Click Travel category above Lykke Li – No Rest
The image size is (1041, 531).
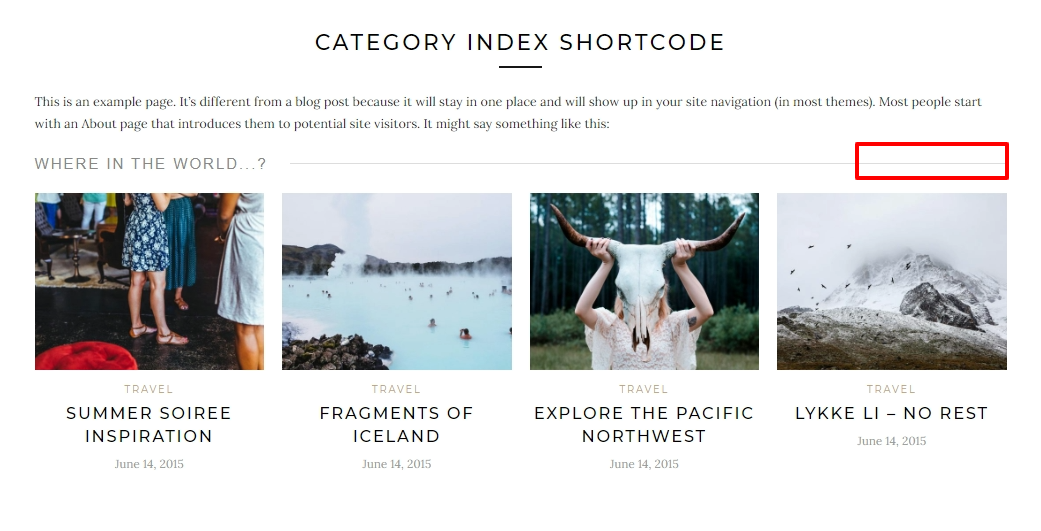(892, 389)
